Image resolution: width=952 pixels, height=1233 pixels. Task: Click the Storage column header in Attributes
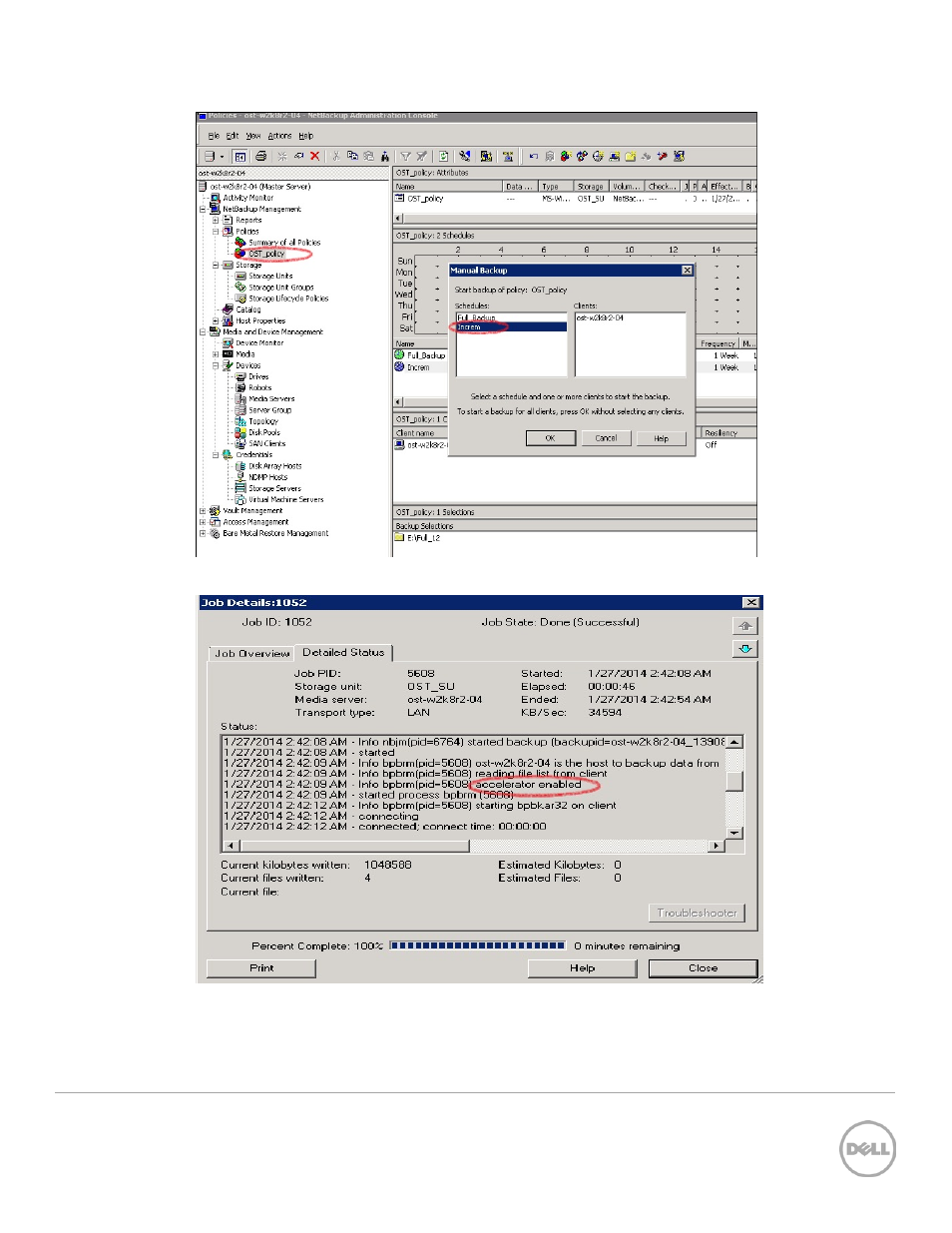pyautogui.click(x=591, y=187)
